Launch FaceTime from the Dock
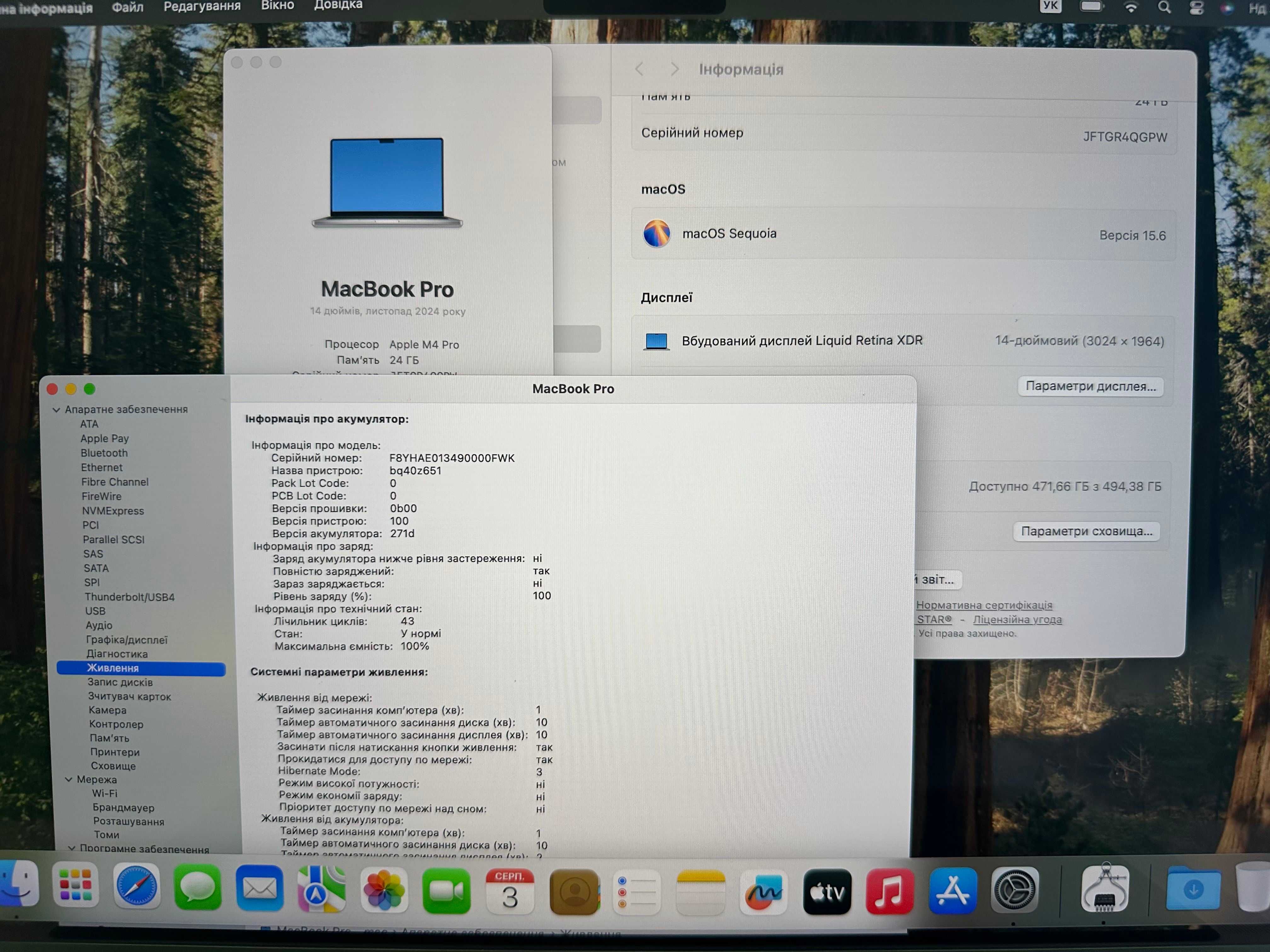Screen dimensions: 1270x952 pyautogui.click(x=446, y=891)
